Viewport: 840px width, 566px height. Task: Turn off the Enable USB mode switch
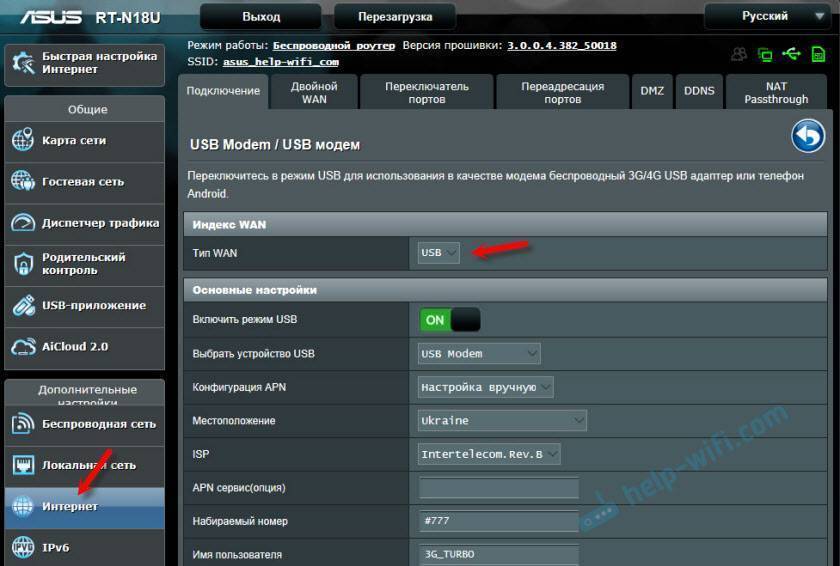(x=450, y=320)
